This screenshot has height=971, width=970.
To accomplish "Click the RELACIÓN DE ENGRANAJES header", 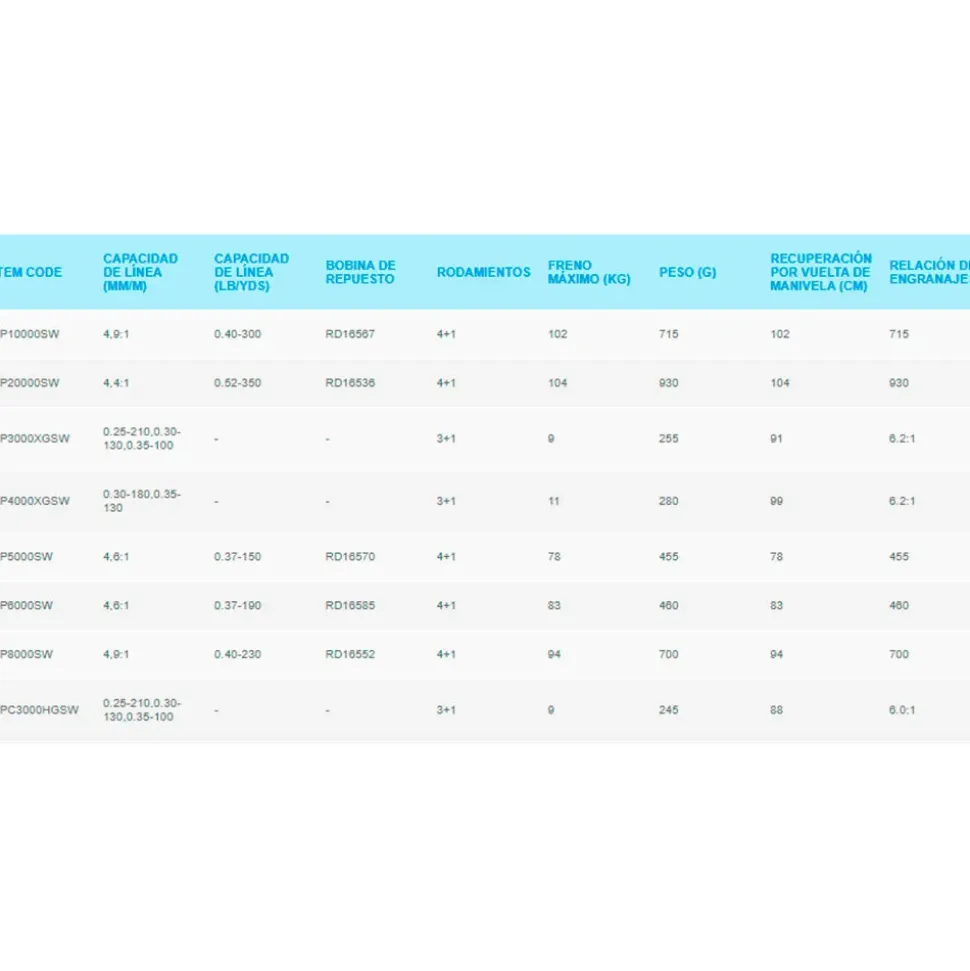I will point(929,272).
